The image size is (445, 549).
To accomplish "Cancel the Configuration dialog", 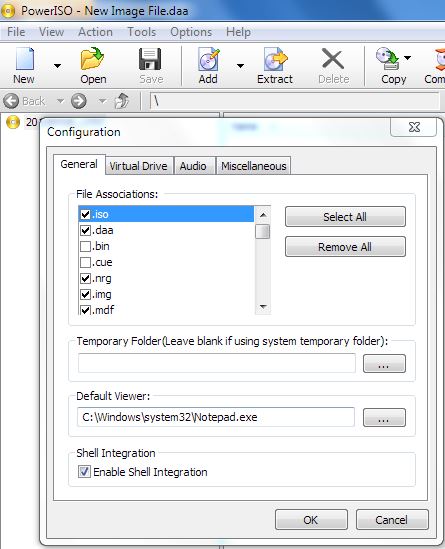I will [392, 520].
